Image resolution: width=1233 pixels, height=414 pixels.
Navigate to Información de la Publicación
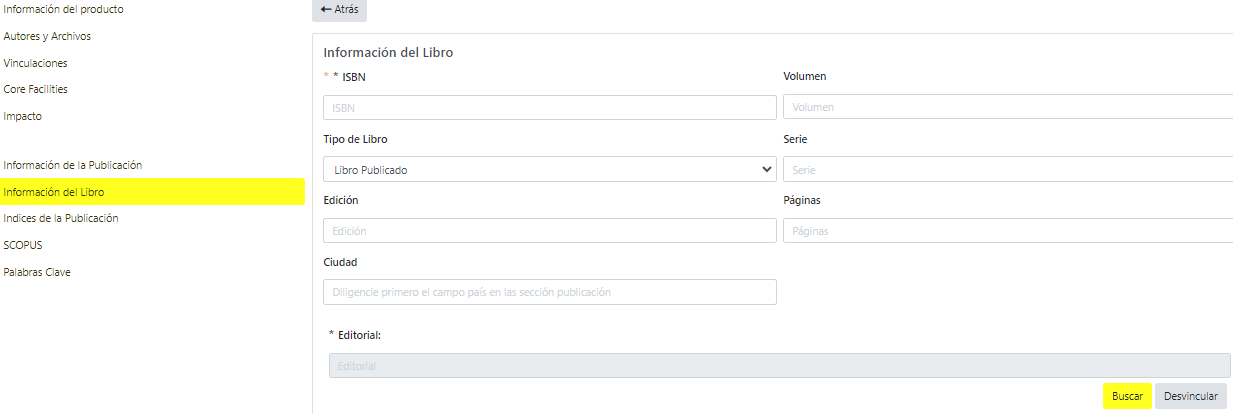coord(73,164)
